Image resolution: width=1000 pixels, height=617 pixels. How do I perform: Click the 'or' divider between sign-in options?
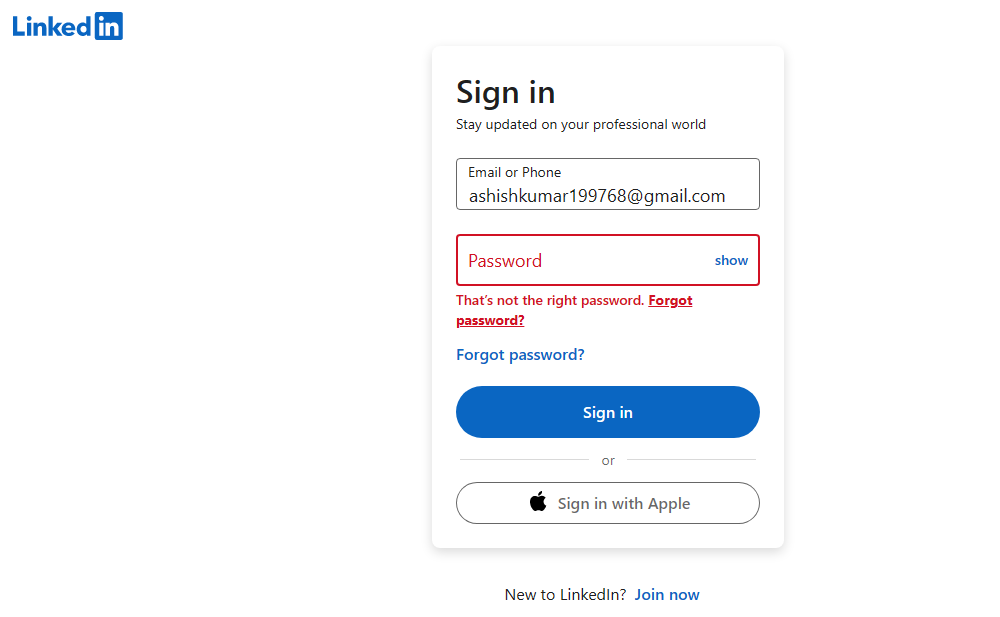click(x=607, y=460)
